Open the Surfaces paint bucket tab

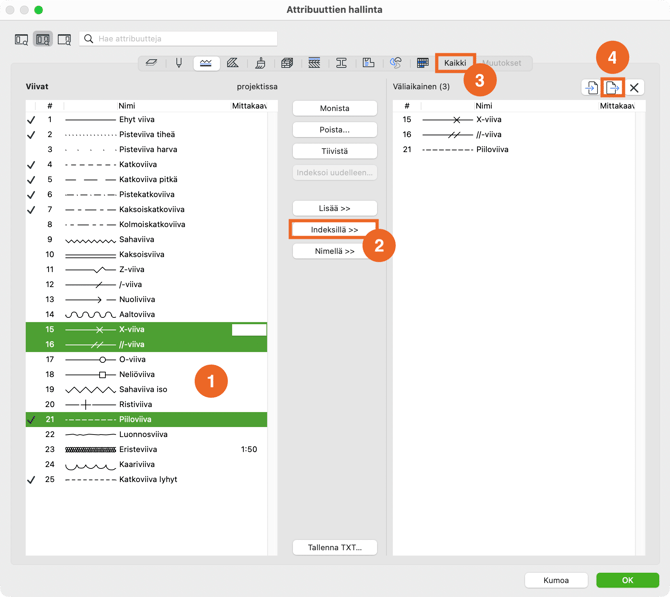(260, 63)
